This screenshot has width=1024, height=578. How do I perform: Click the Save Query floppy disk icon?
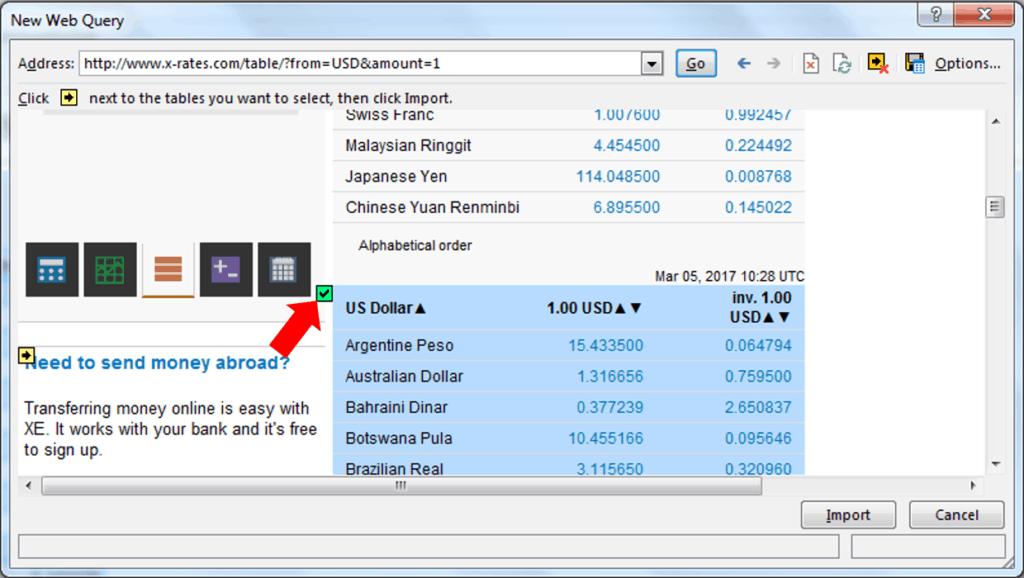point(914,63)
